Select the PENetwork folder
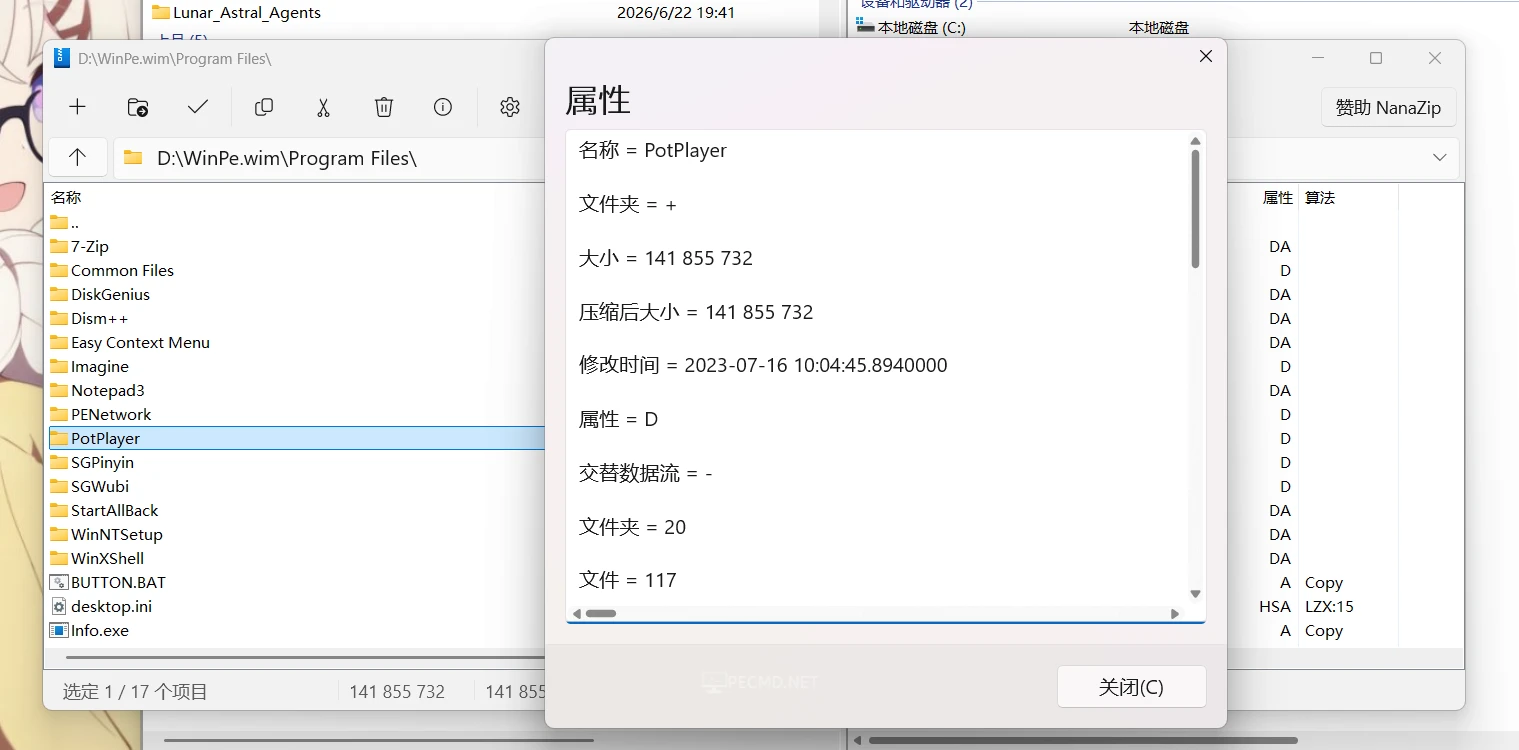1519x750 pixels. click(x=111, y=414)
